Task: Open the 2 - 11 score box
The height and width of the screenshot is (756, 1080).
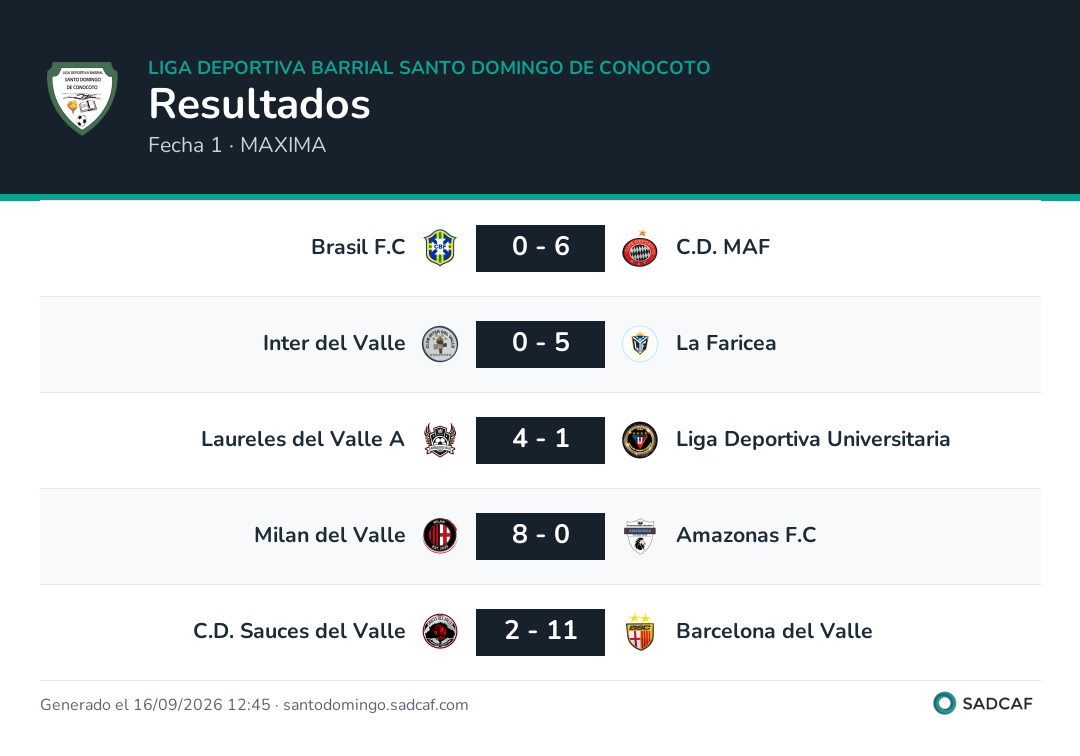Action: coord(541,632)
